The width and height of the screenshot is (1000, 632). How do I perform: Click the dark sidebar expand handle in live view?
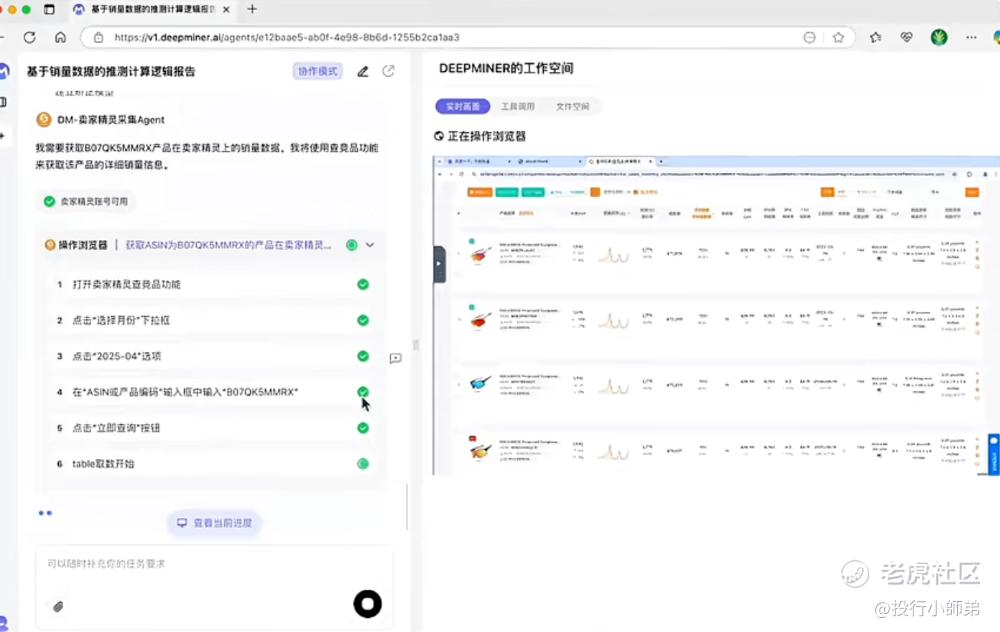[439, 263]
